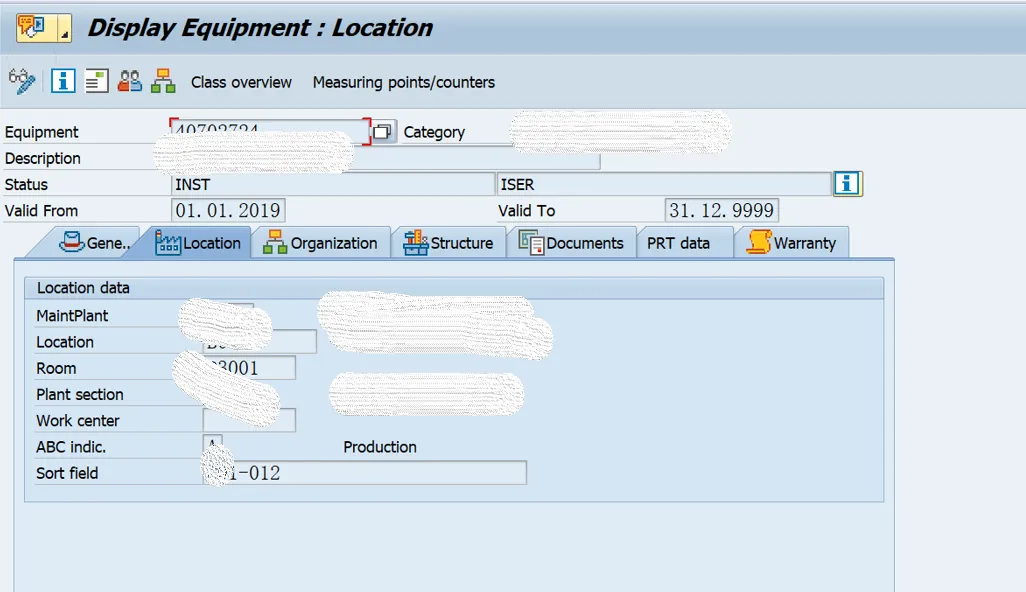Open the Equipment field search help button
The height and width of the screenshot is (592, 1026).
(383, 131)
